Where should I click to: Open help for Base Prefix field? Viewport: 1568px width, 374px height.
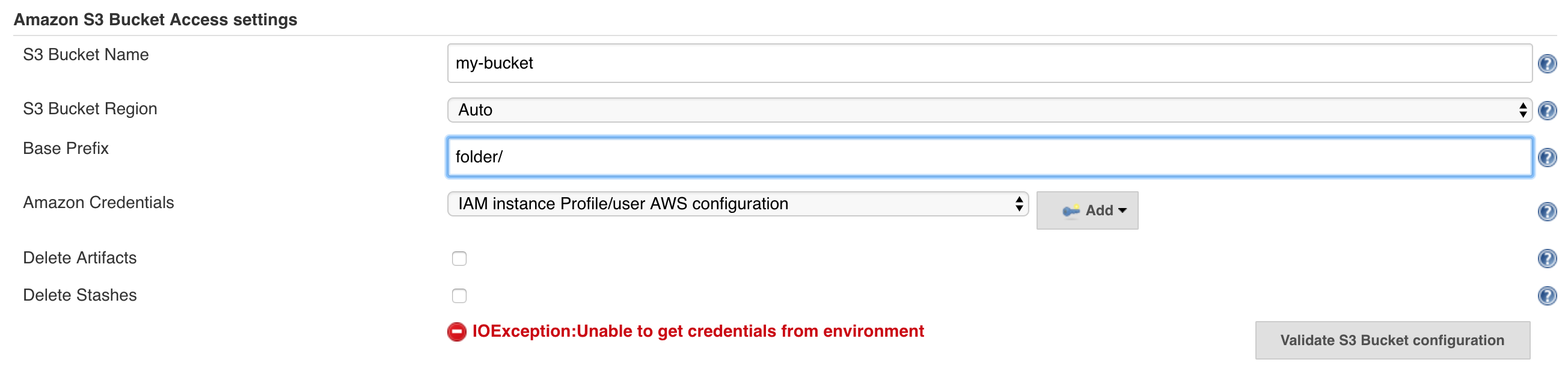(x=1547, y=157)
